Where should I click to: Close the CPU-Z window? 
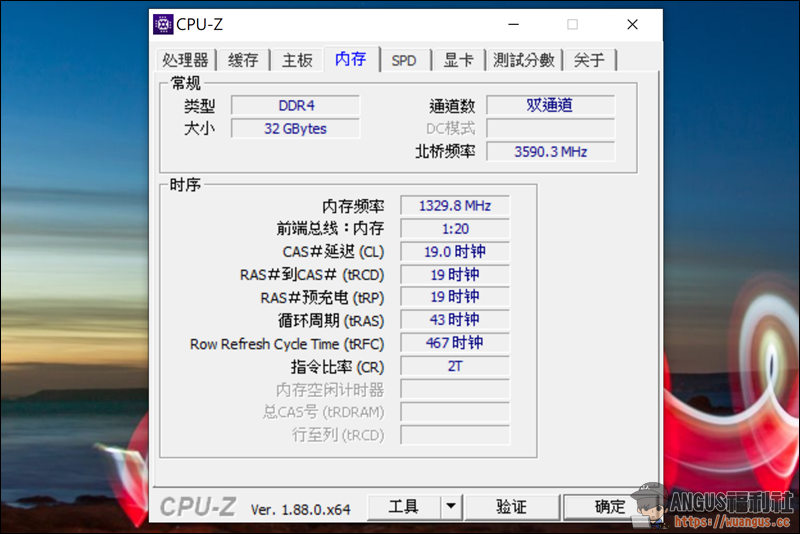pos(632,24)
